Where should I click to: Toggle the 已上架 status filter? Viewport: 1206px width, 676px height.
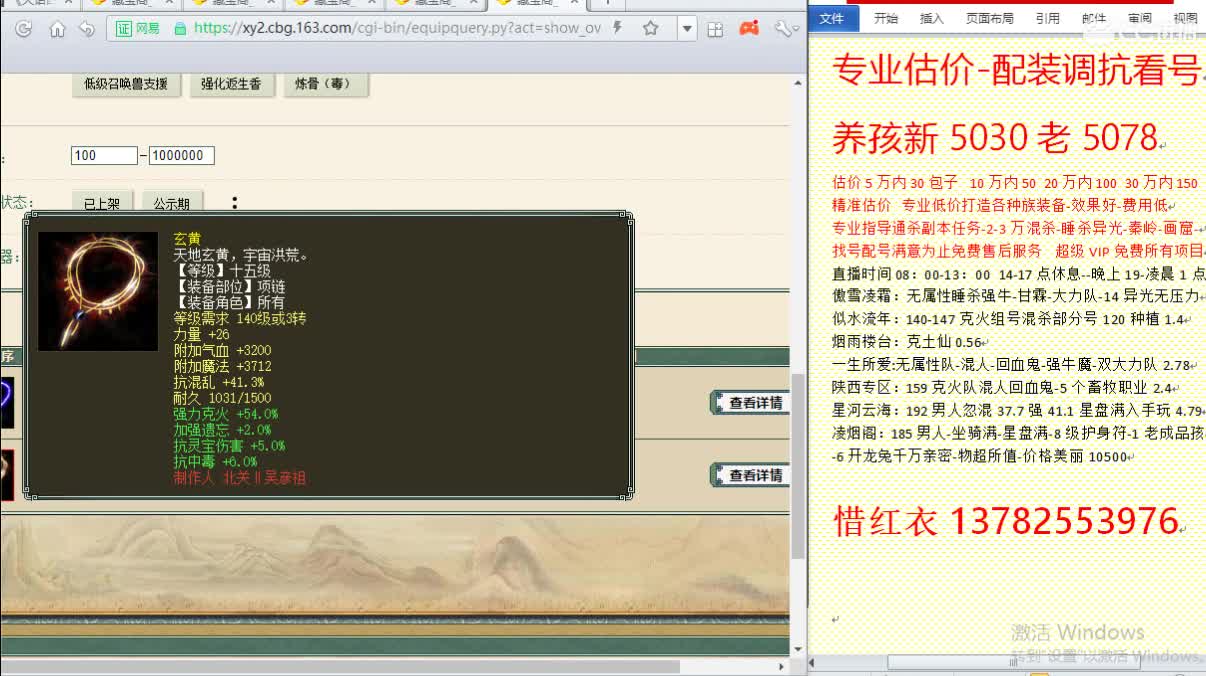[102, 203]
